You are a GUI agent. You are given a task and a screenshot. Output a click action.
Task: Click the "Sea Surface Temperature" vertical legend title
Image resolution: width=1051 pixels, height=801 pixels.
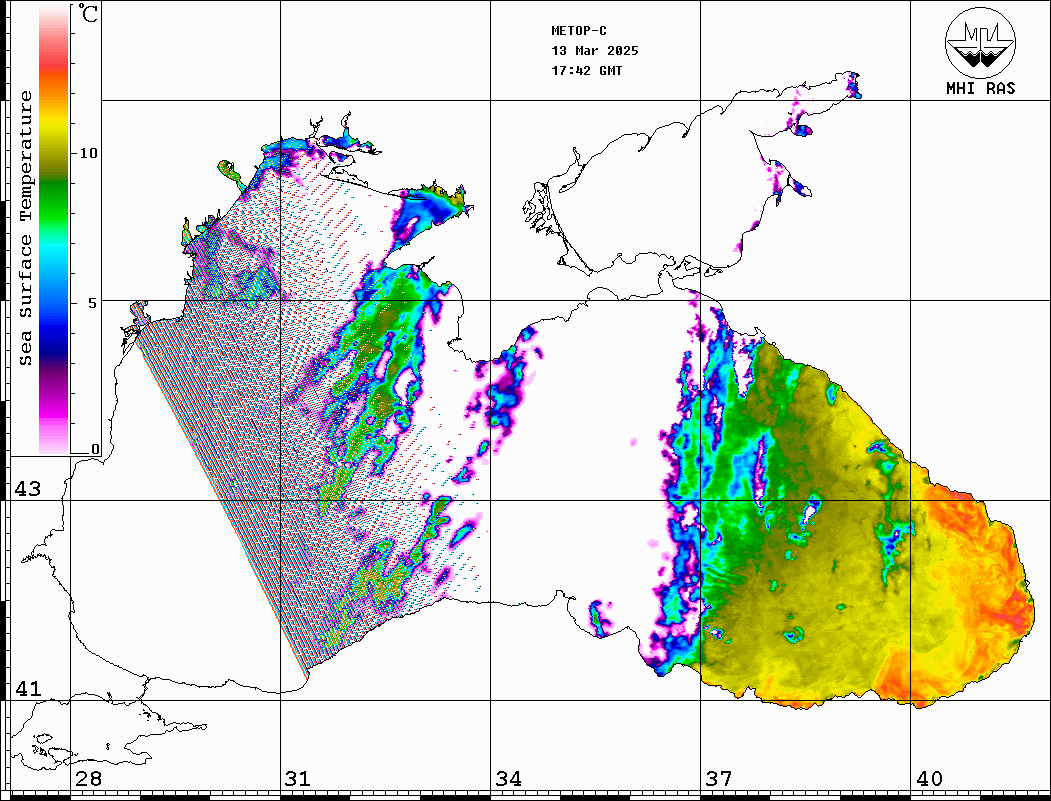point(27,228)
